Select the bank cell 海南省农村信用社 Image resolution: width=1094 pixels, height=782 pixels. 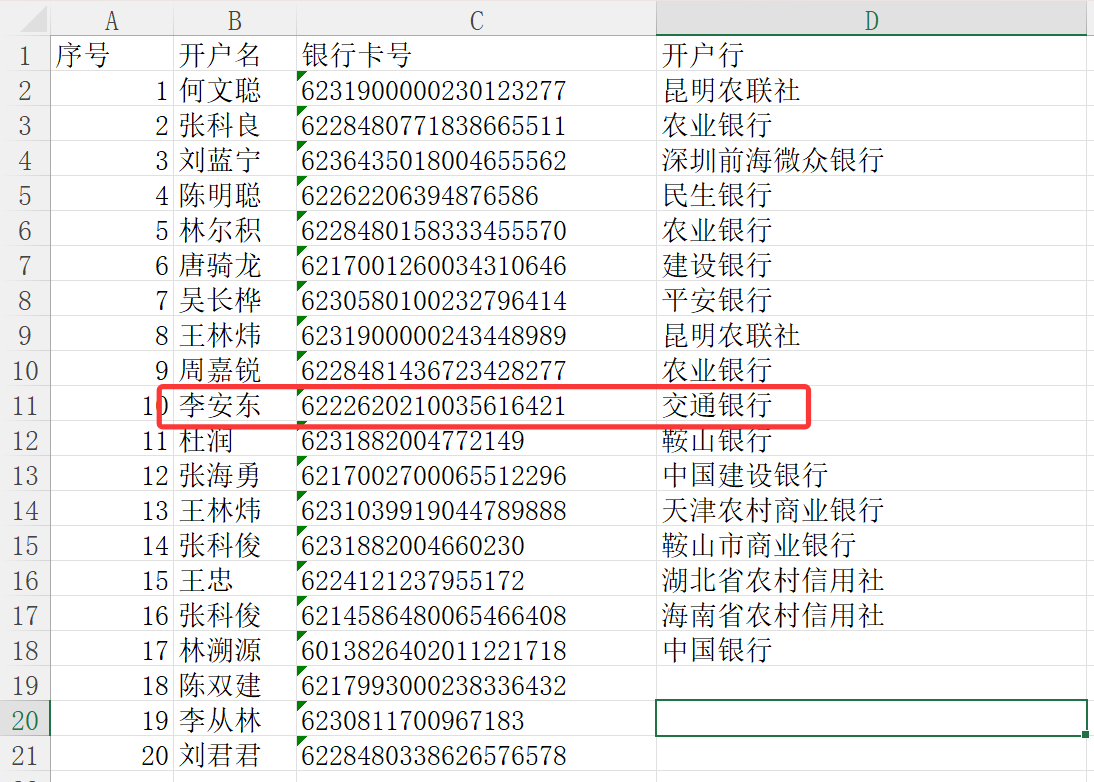tap(871, 615)
